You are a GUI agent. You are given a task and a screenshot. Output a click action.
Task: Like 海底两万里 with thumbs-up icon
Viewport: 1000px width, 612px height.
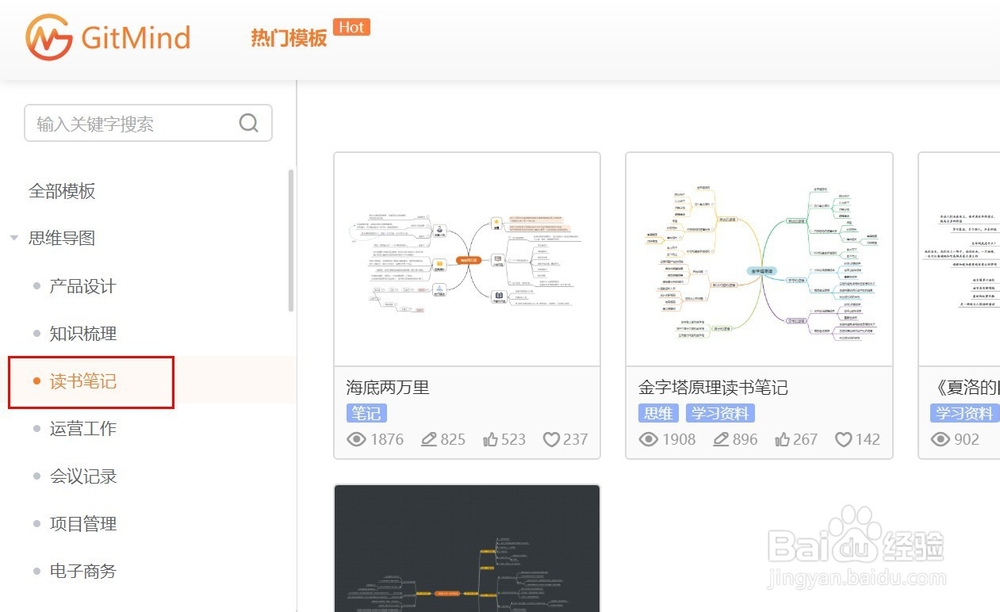490,439
